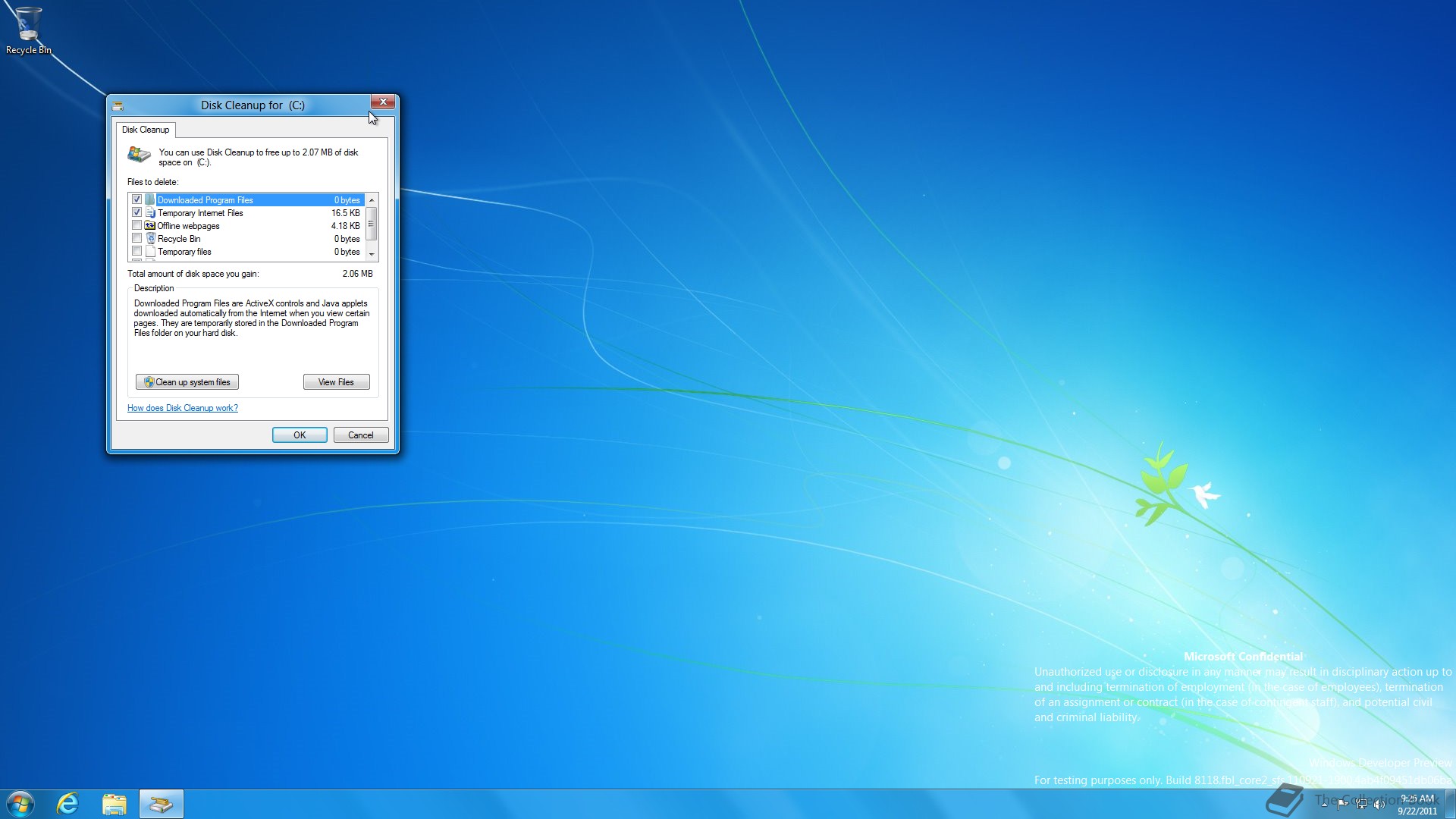Select Temporary files list entry
Viewport: 1456px width, 819px height.
click(x=184, y=252)
